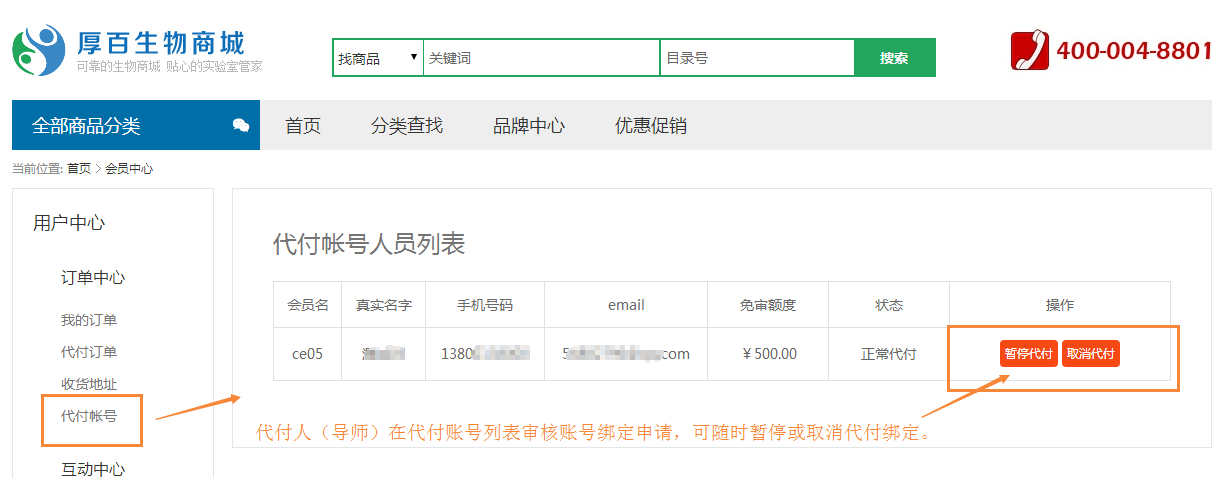Select 收货地址 in the sidebar
Image resolution: width=1219 pixels, height=478 pixels.
tap(89, 384)
